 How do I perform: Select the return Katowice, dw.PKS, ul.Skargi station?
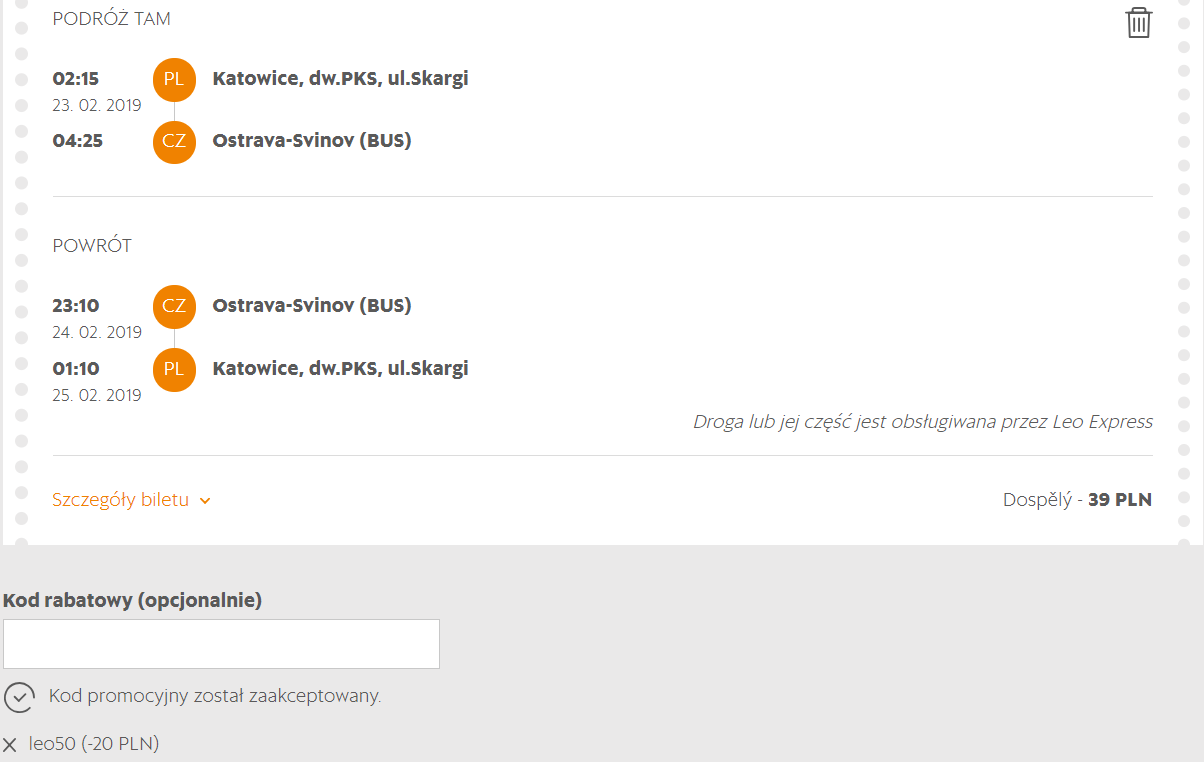point(340,369)
